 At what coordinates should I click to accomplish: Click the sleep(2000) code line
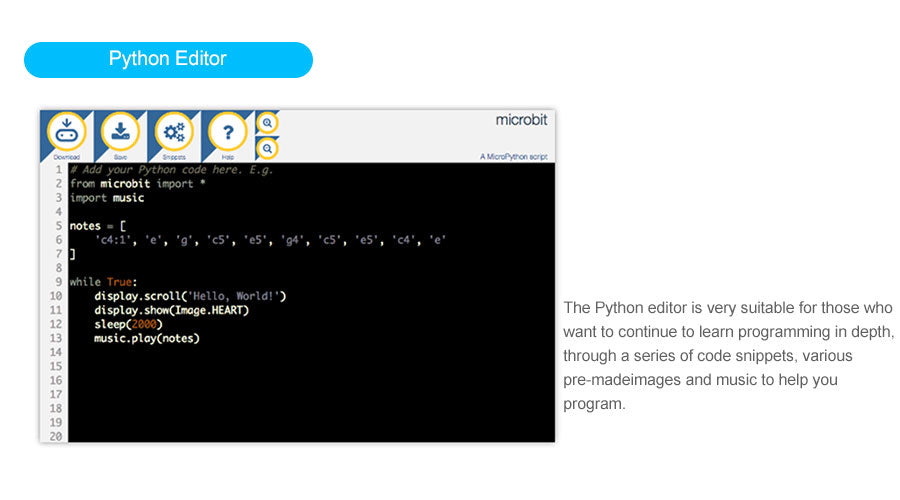tap(128, 324)
